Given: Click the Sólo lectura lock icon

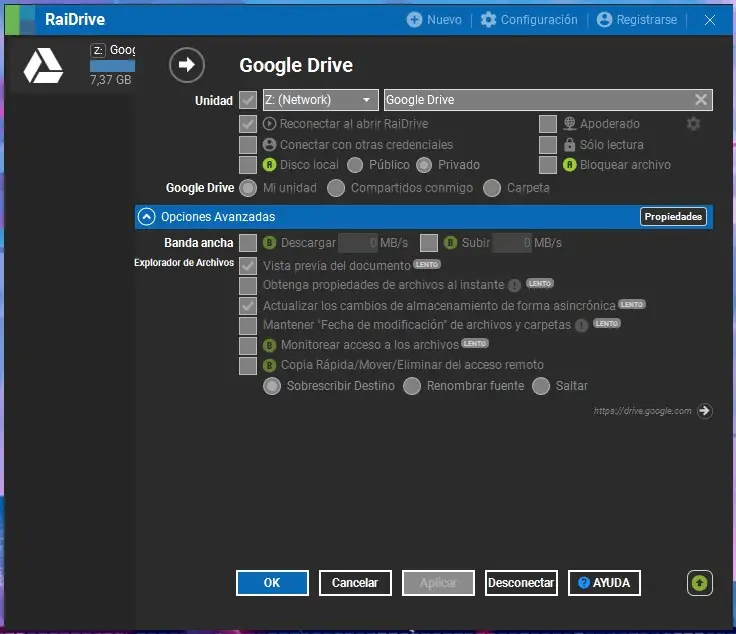Looking at the screenshot, I should 569,145.
